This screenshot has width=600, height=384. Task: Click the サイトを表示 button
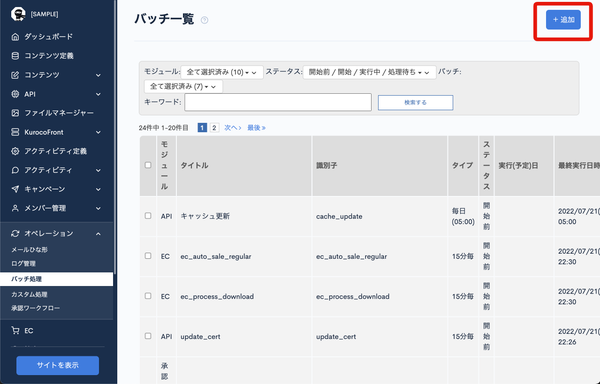coord(58,366)
